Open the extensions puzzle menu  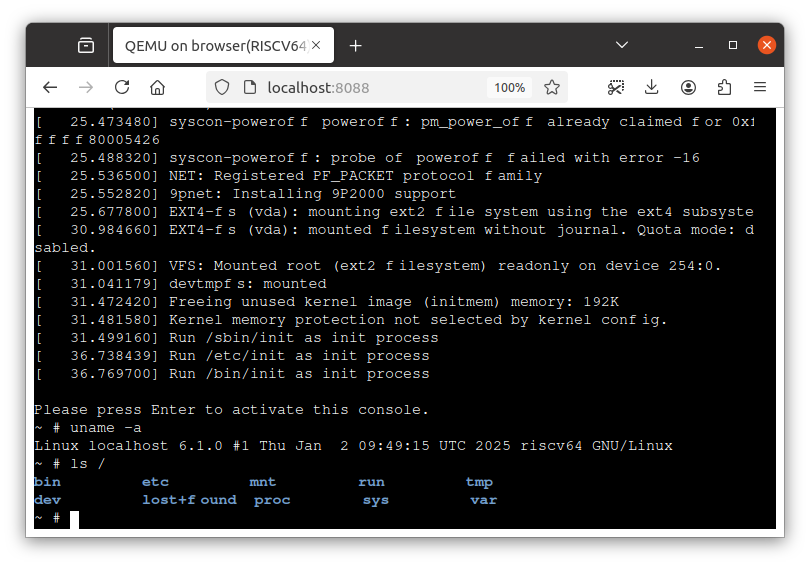[x=724, y=87]
